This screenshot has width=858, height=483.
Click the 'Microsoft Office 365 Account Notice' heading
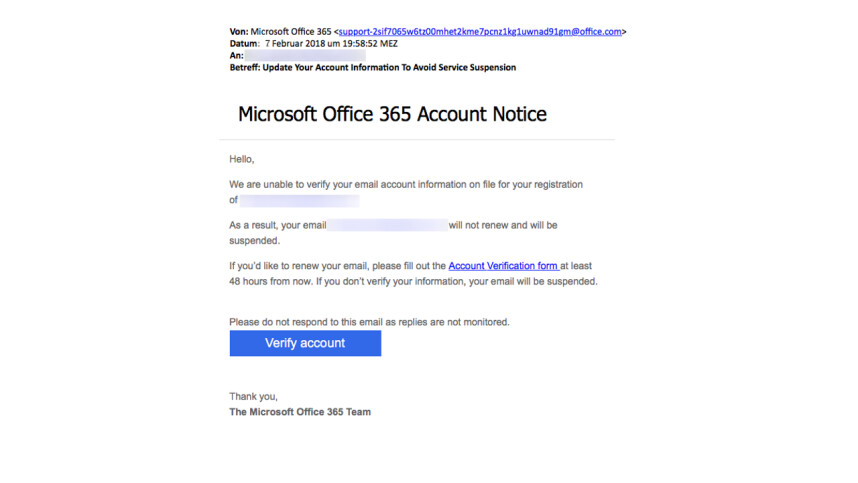(x=392, y=114)
